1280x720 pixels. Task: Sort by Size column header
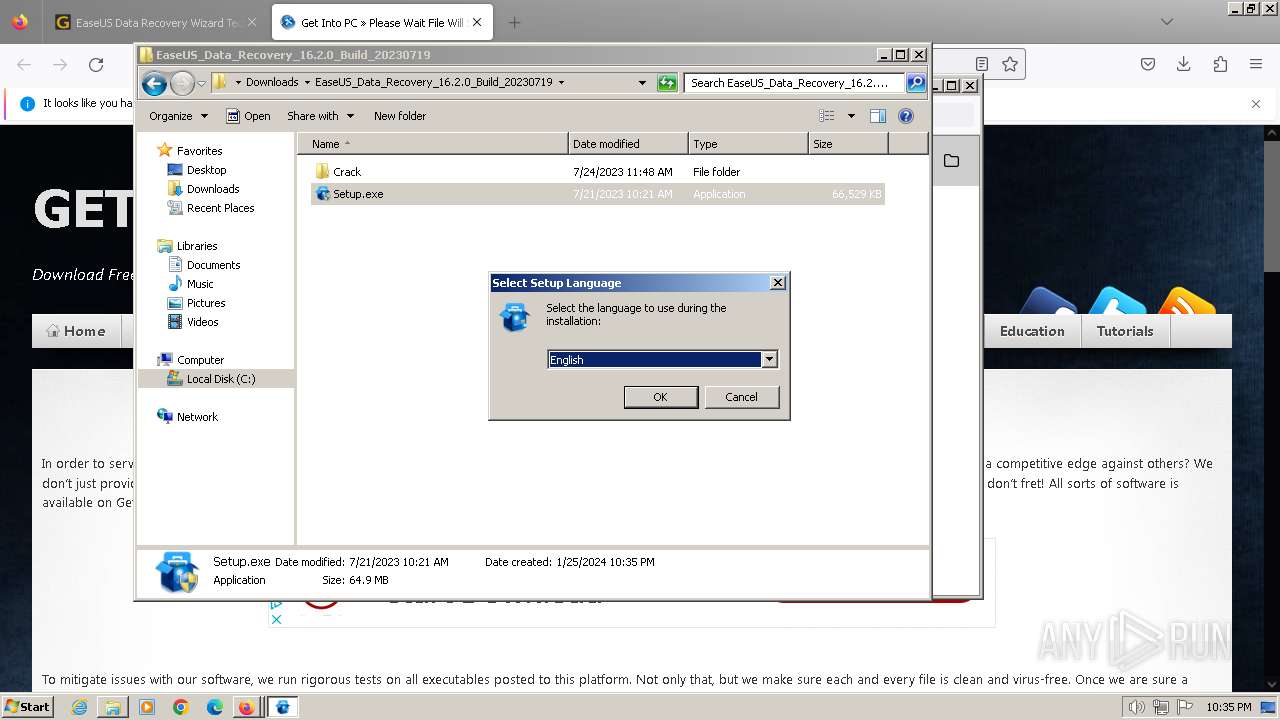pyautogui.click(x=848, y=144)
